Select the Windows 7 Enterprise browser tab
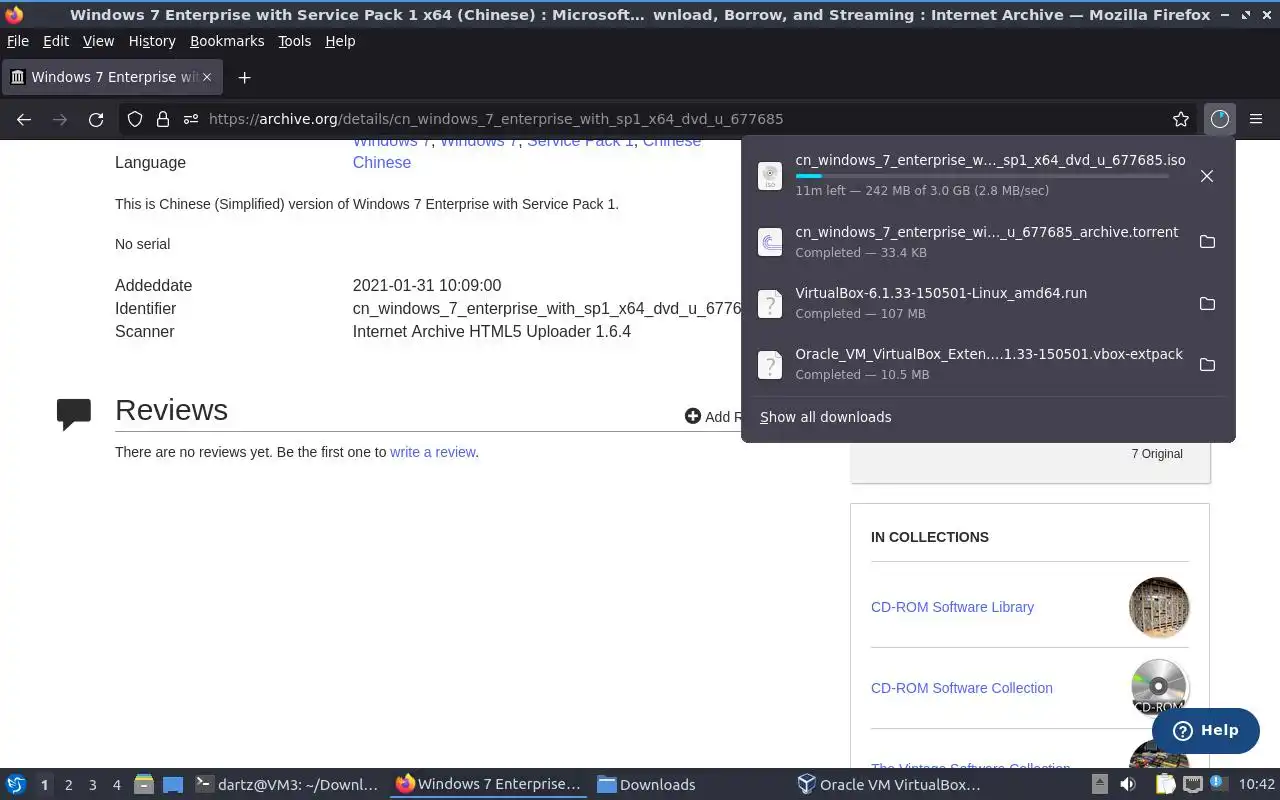This screenshot has height=800, width=1280. (110, 77)
